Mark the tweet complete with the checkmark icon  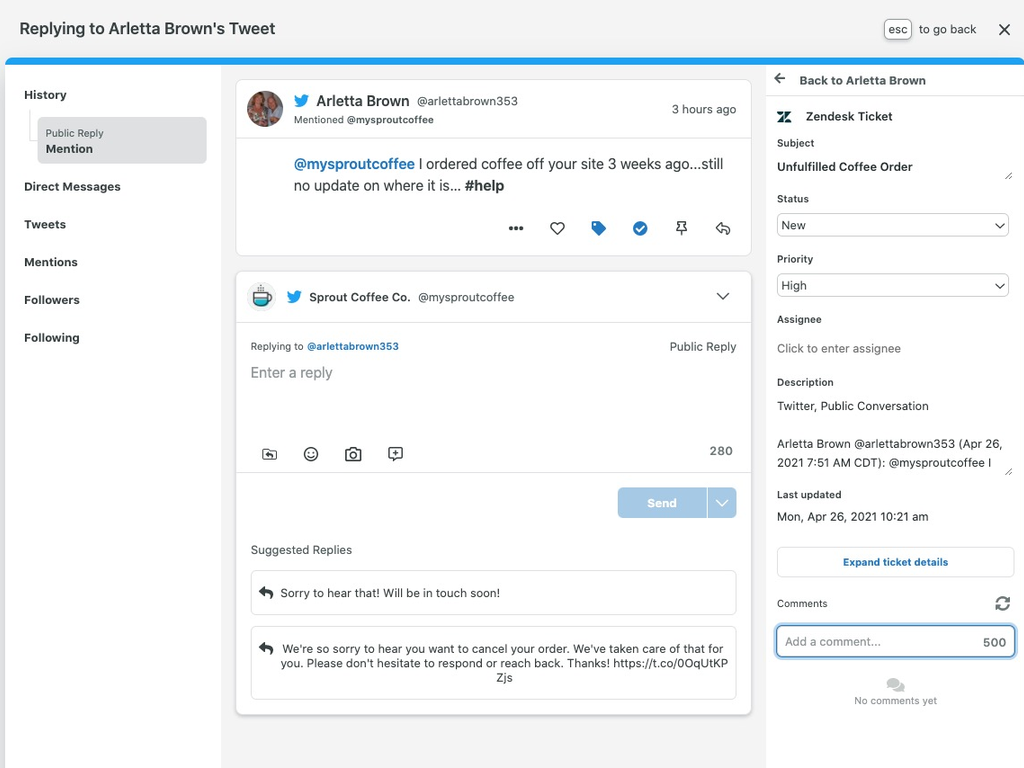[x=640, y=228]
